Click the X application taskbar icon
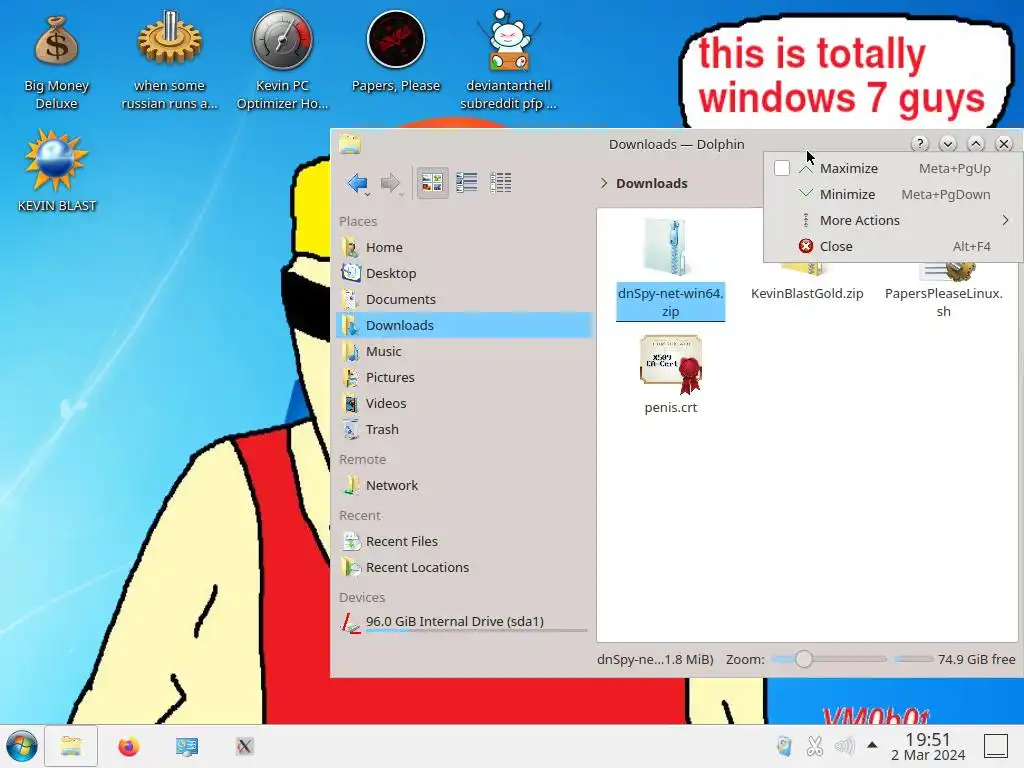 [245, 746]
